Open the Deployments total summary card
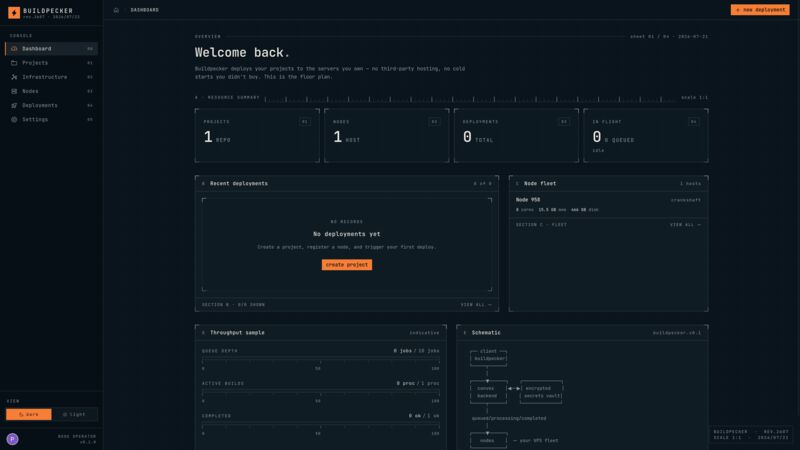The image size is (800, 450). tap(516, 135)
